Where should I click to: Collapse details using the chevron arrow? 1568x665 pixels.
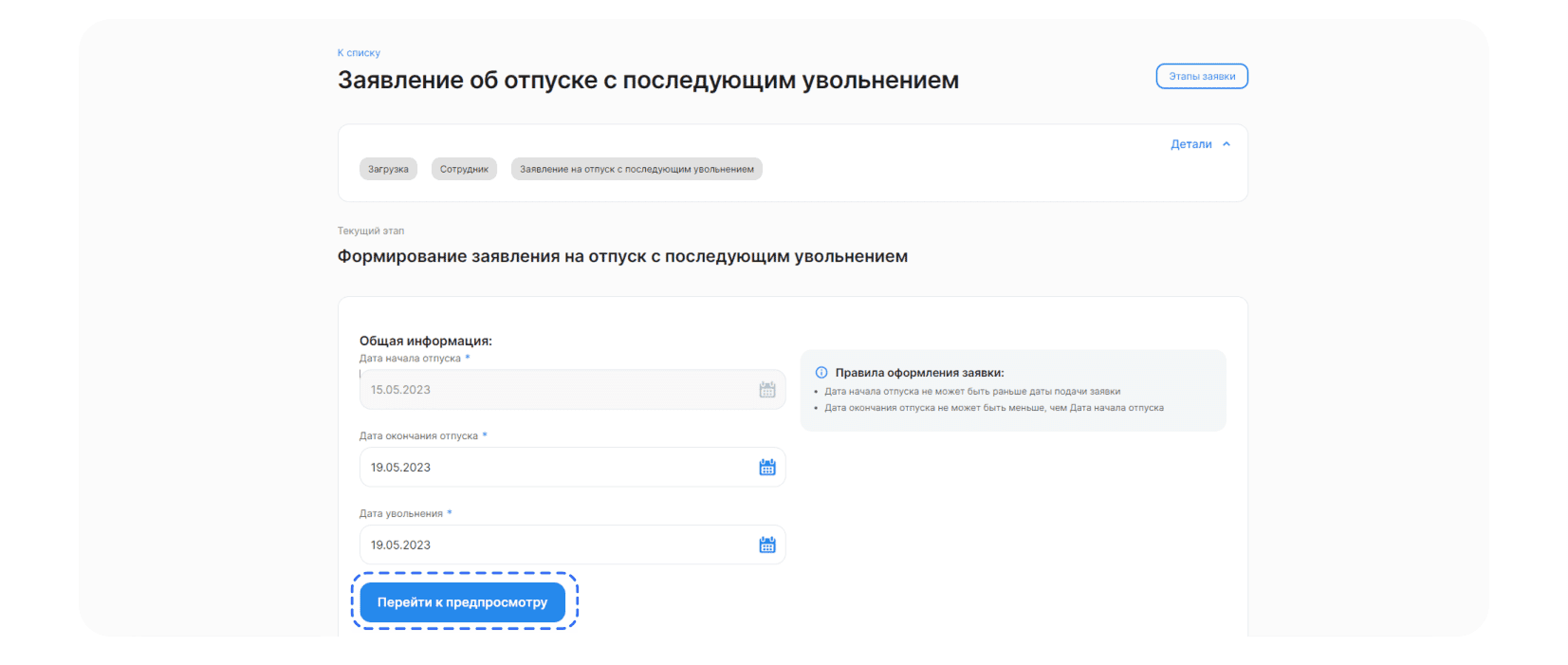point(1227,144)
